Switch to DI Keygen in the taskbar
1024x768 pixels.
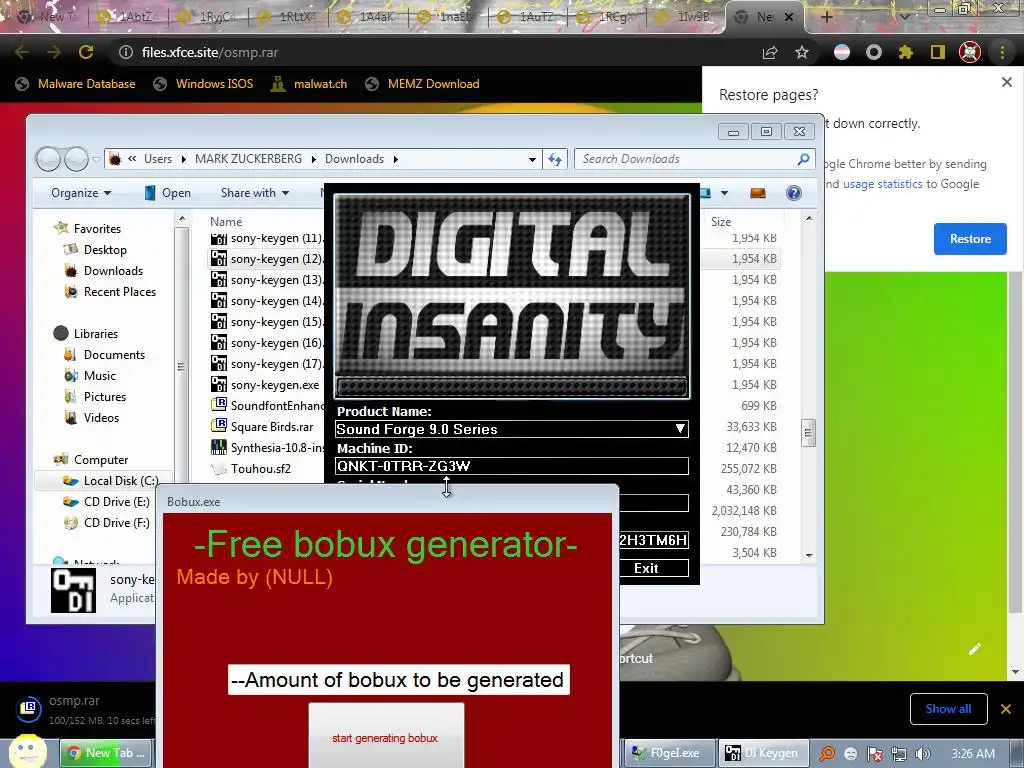coord(763,753)
